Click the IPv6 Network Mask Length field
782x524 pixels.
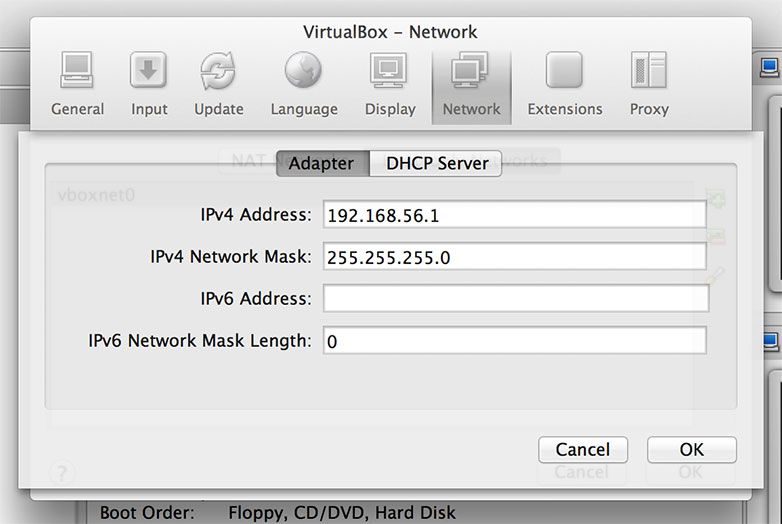tap(514, 341)
